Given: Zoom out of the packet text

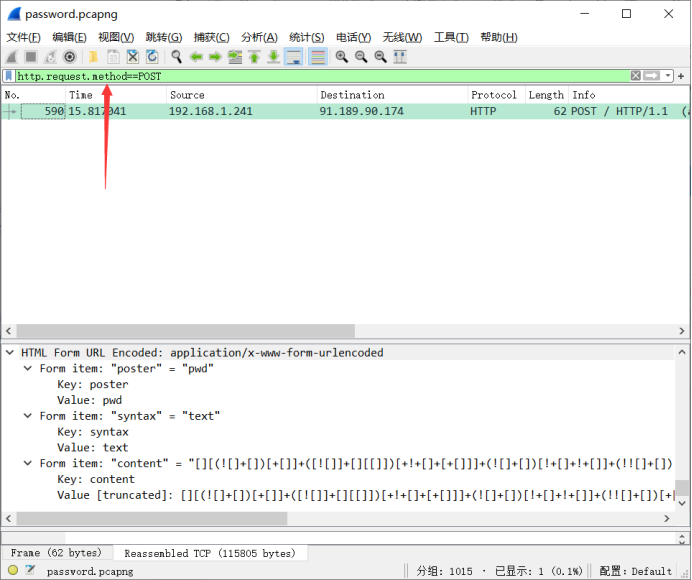Looking at the screenshot, I should coord(361,57).
